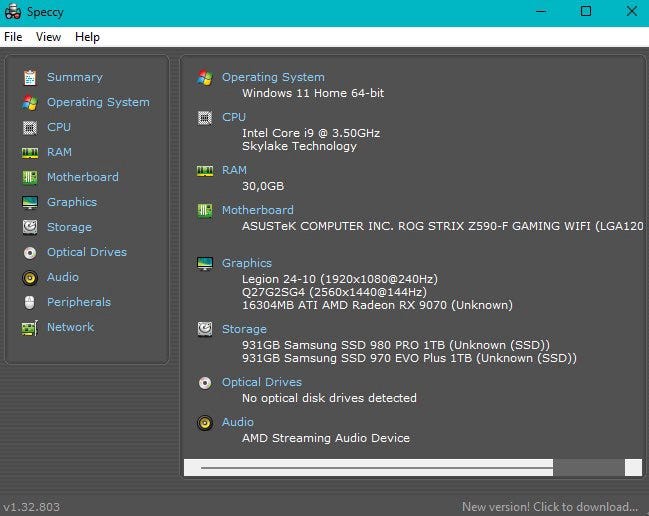
Task: Click 'Legion 24-10 (1920x1080@240Hz)' text
Action: [x=340, y=279]
